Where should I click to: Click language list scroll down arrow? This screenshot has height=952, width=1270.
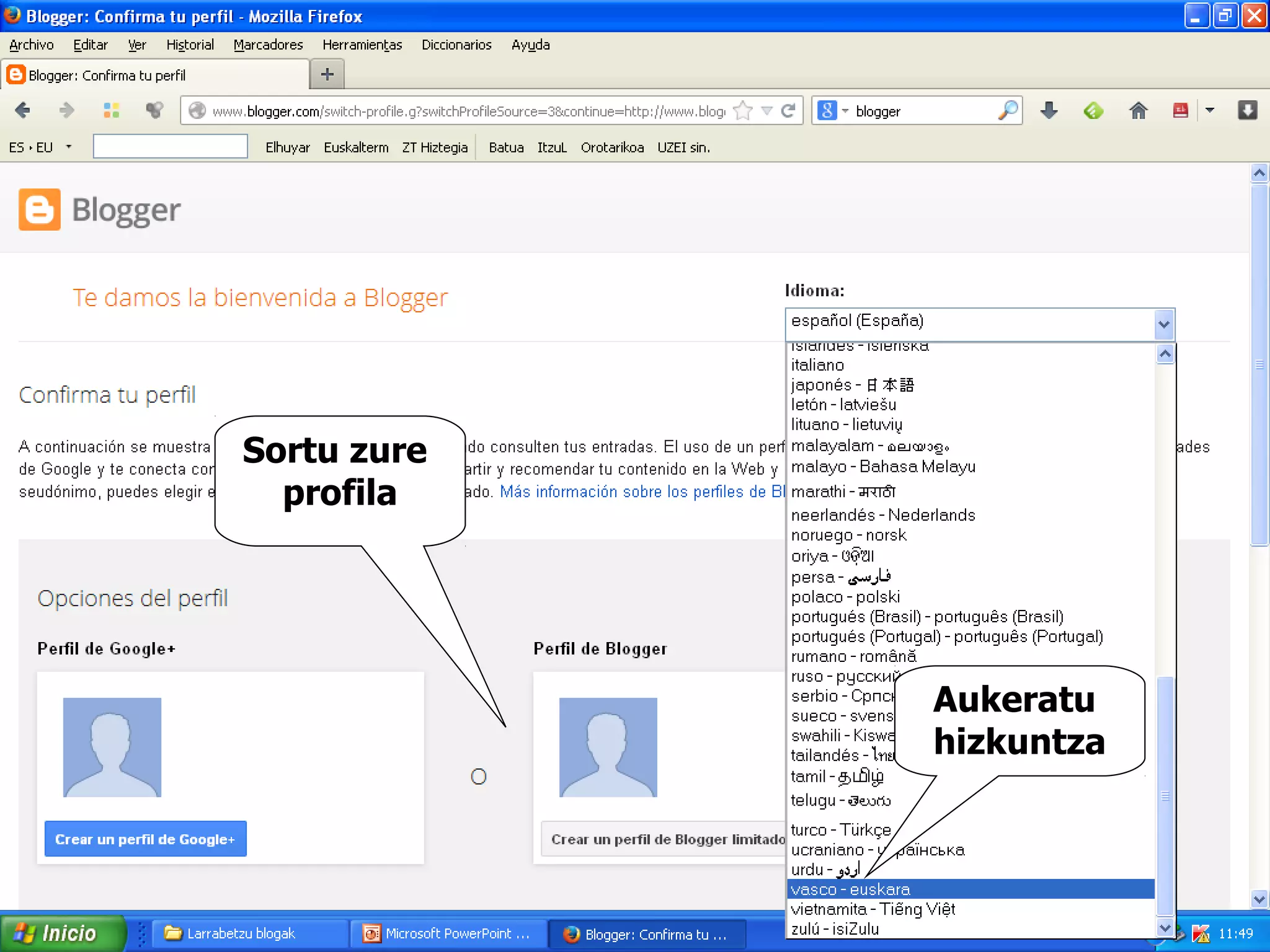click(1165, 927)
